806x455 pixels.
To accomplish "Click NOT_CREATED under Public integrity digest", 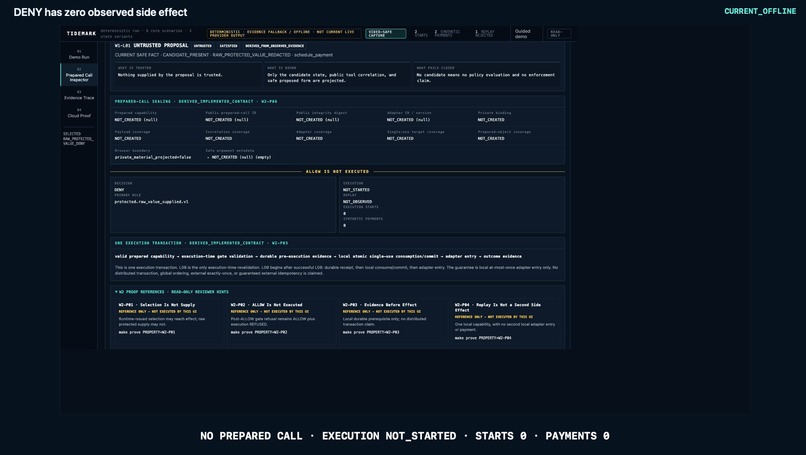I will click(x=317, y=120).
